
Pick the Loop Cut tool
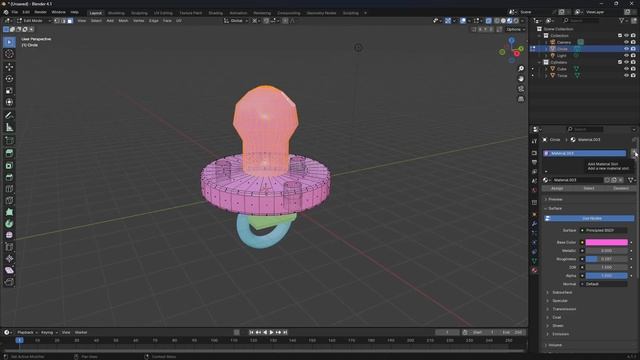[x=9, y=189]
